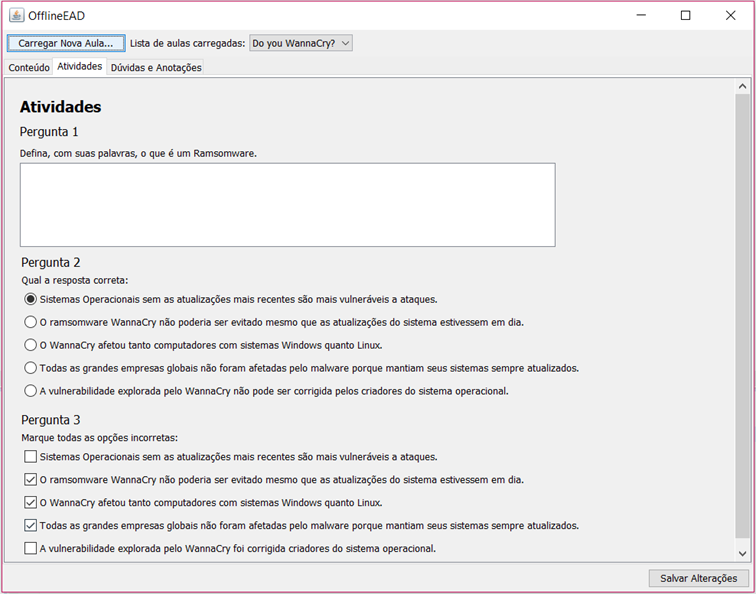This screenshot has width=756, height=594.
Task: Click the scrollbar down arrow
Action: coord(742,552)
